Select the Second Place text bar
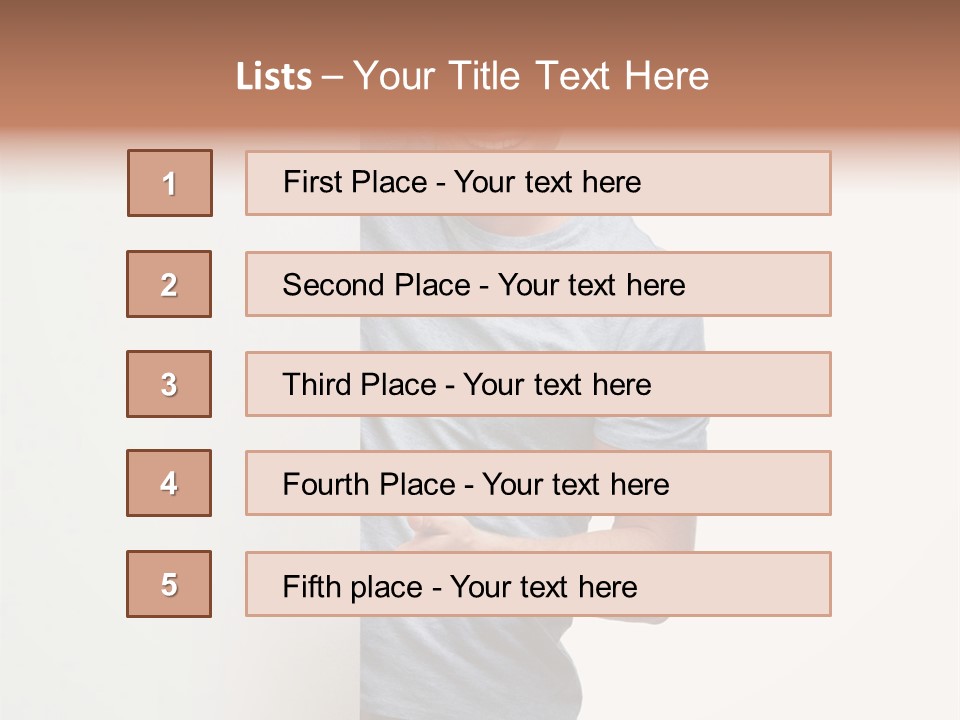Screen dimensions: 960x720 538,284
